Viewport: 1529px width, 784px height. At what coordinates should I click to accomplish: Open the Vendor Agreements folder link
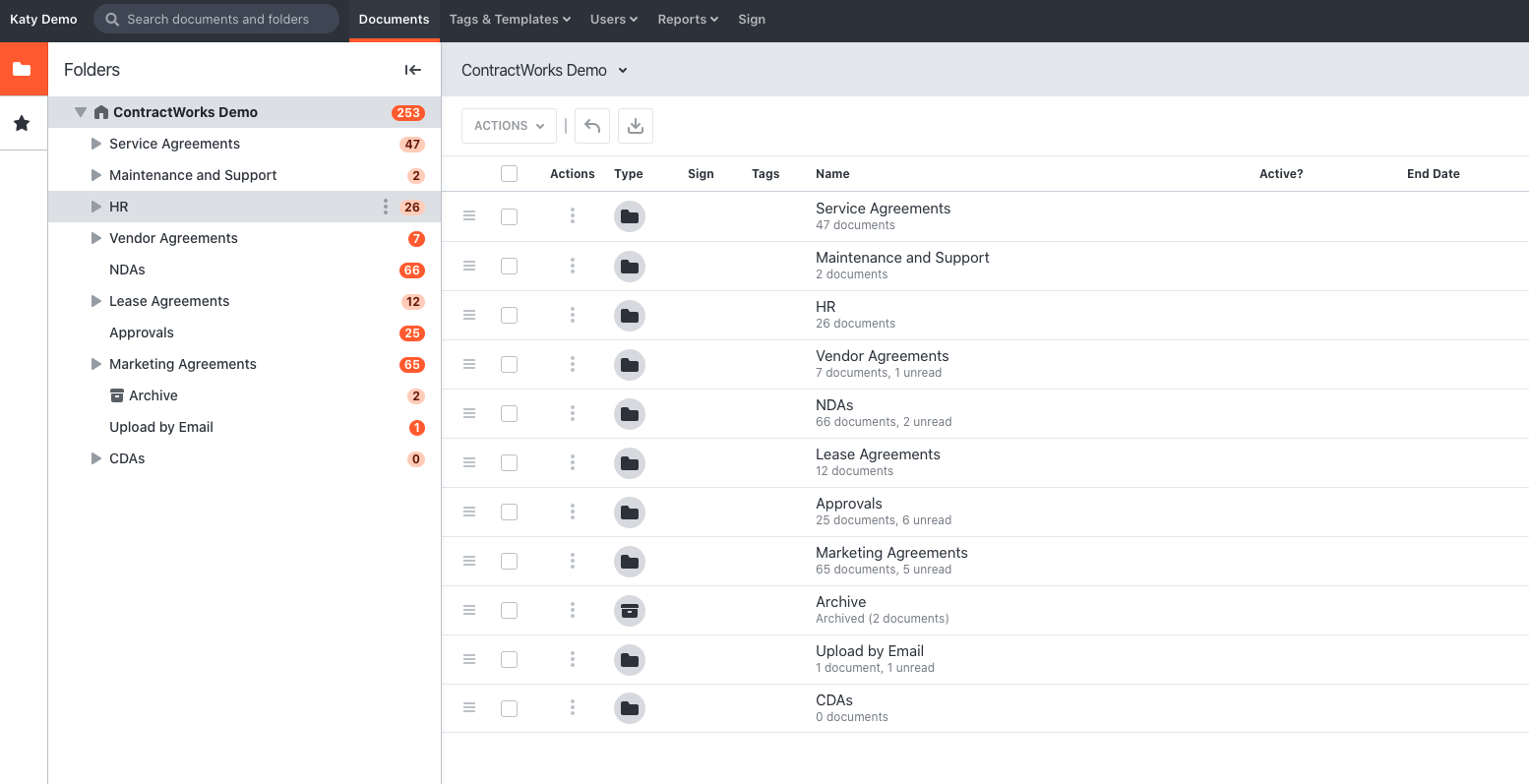[x=882, y=356]
